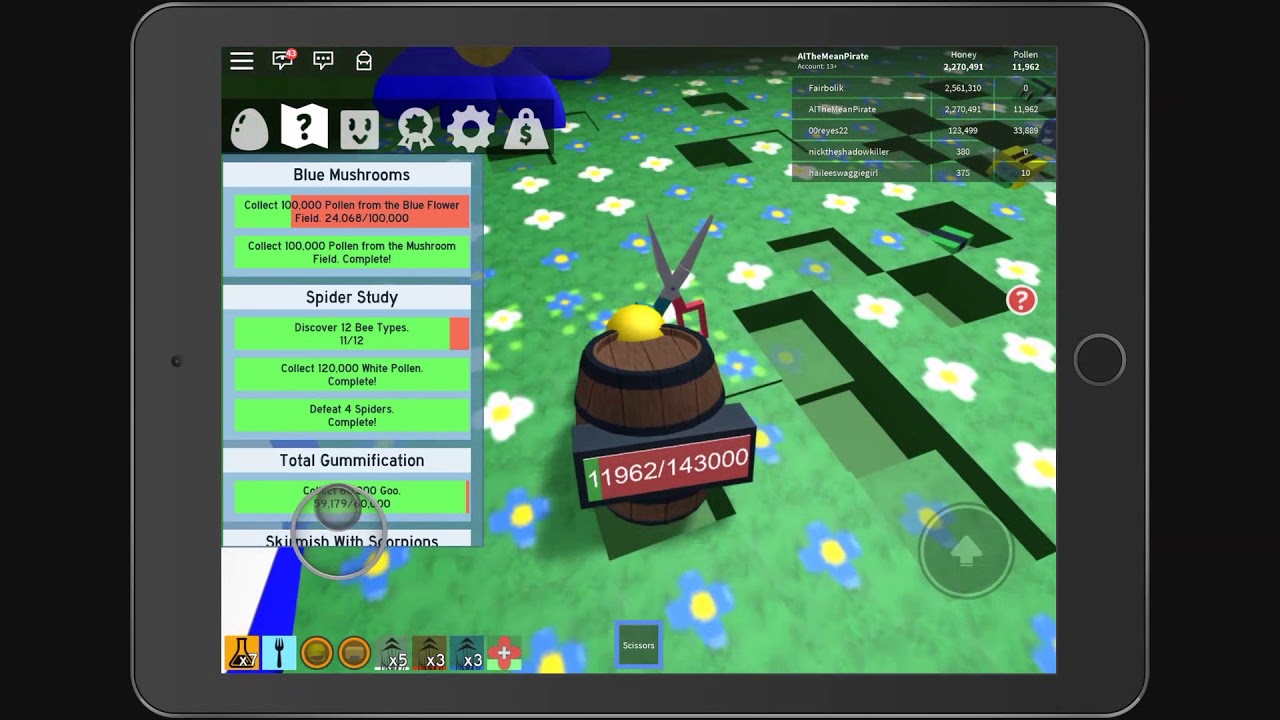This screenshot has height=720, width=1280.
Task: Open the Badges ribbon tab
Action: [415, 130]
